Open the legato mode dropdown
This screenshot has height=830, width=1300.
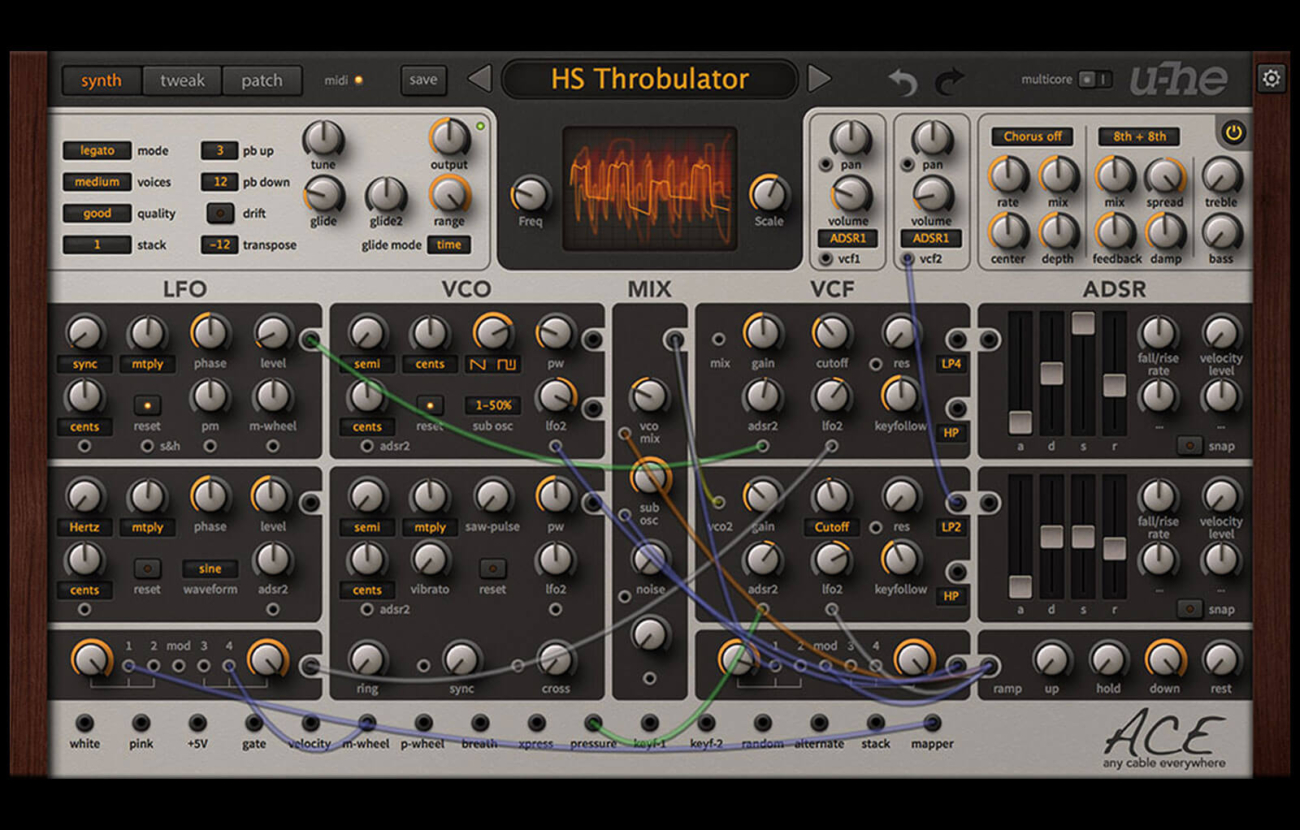point(97,151)
